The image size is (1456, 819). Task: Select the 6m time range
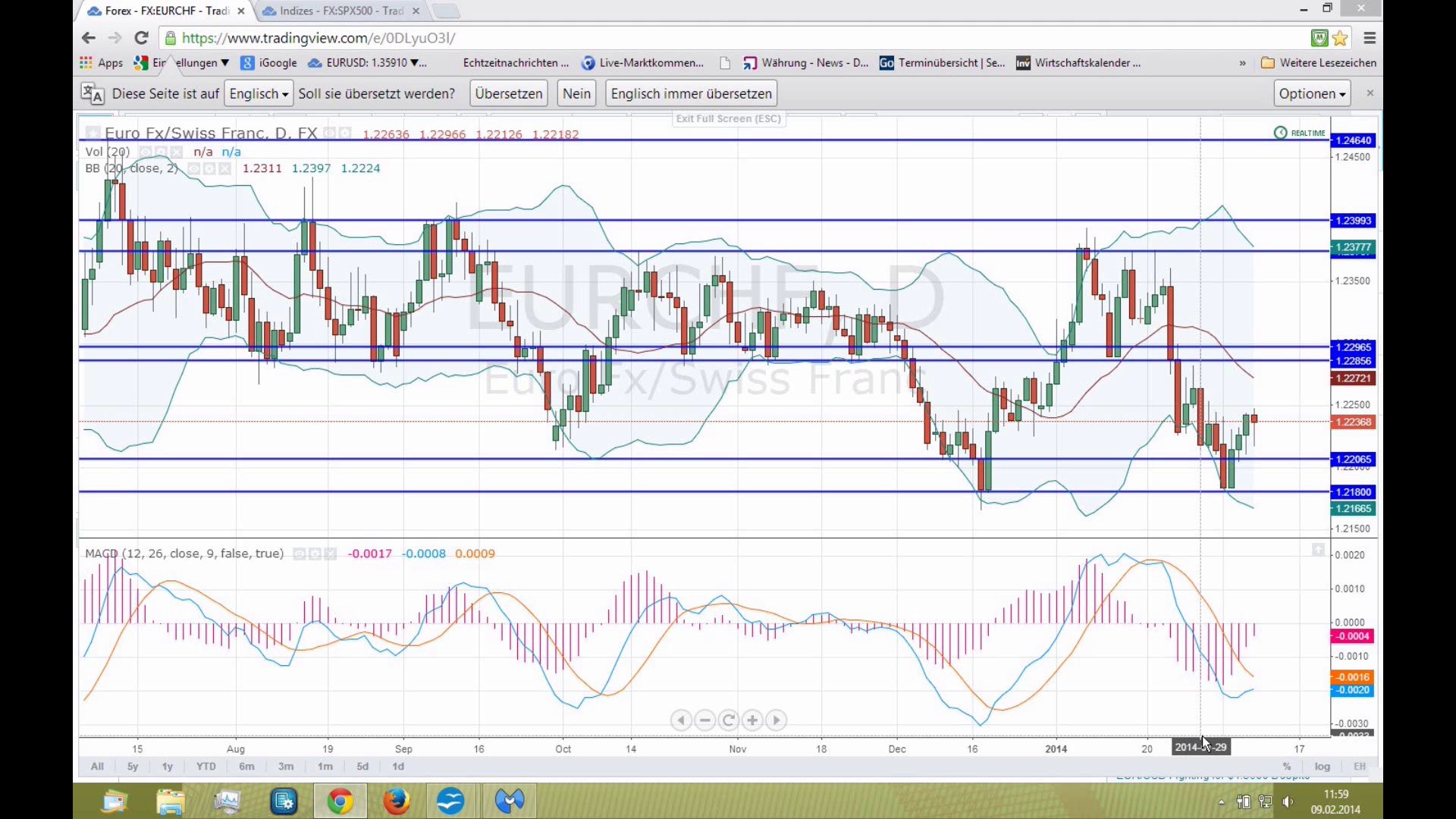pos(246,767)
